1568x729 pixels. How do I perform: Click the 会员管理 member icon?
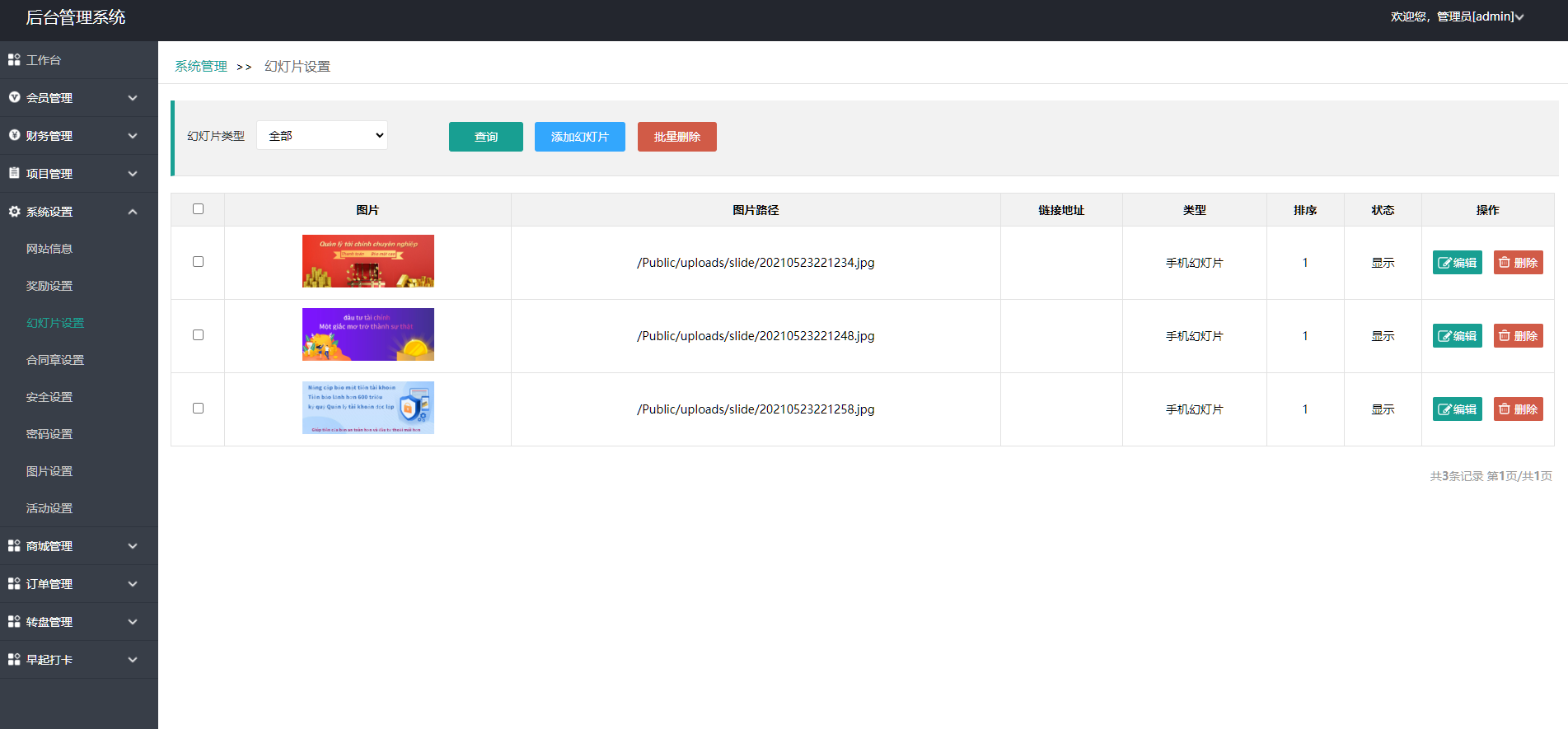pyautogui.click(x=14, y=97)
